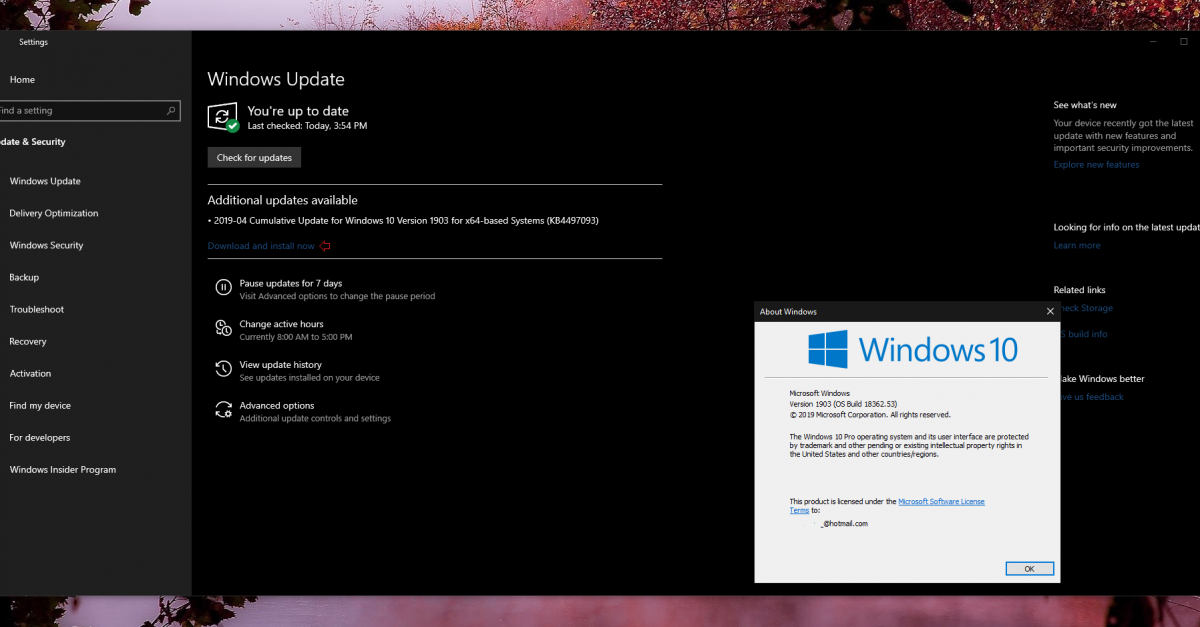Viewport: 1200px width, 627px height.
Task: Close the About Windows dialog
Action: coord(1049,311)
